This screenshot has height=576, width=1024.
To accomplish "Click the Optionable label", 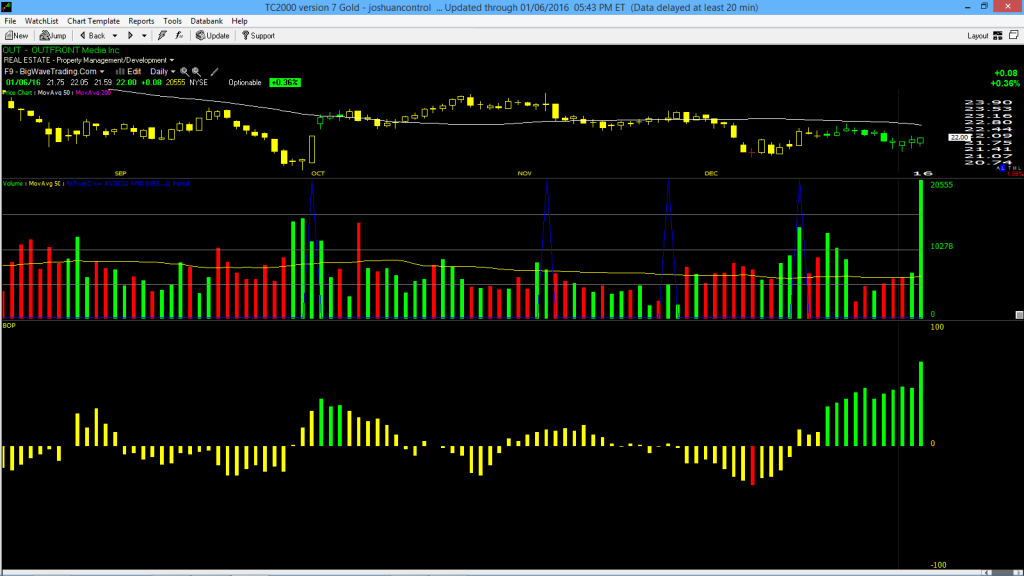I will [245, 82].
